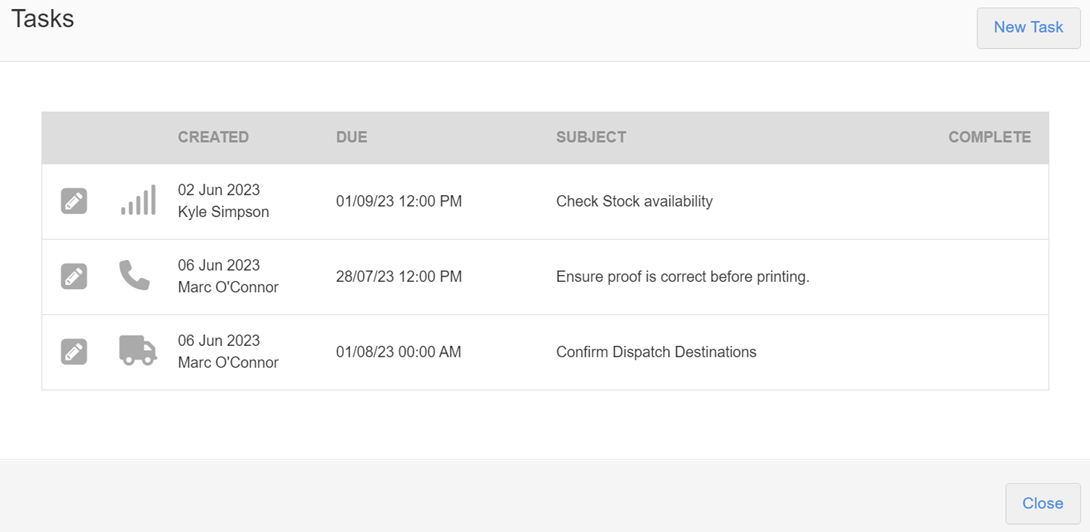Close the Tasks dialog

1042,503
